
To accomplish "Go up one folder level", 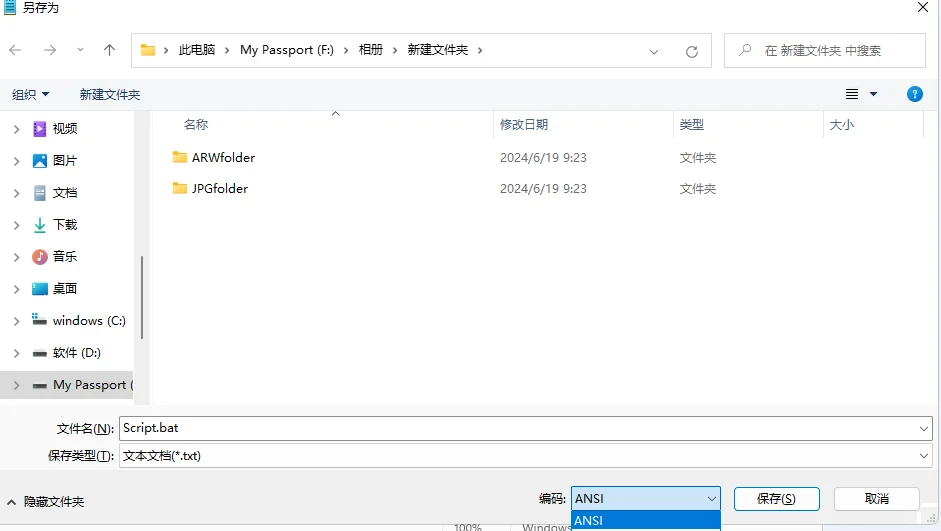I will pos(109,50).
